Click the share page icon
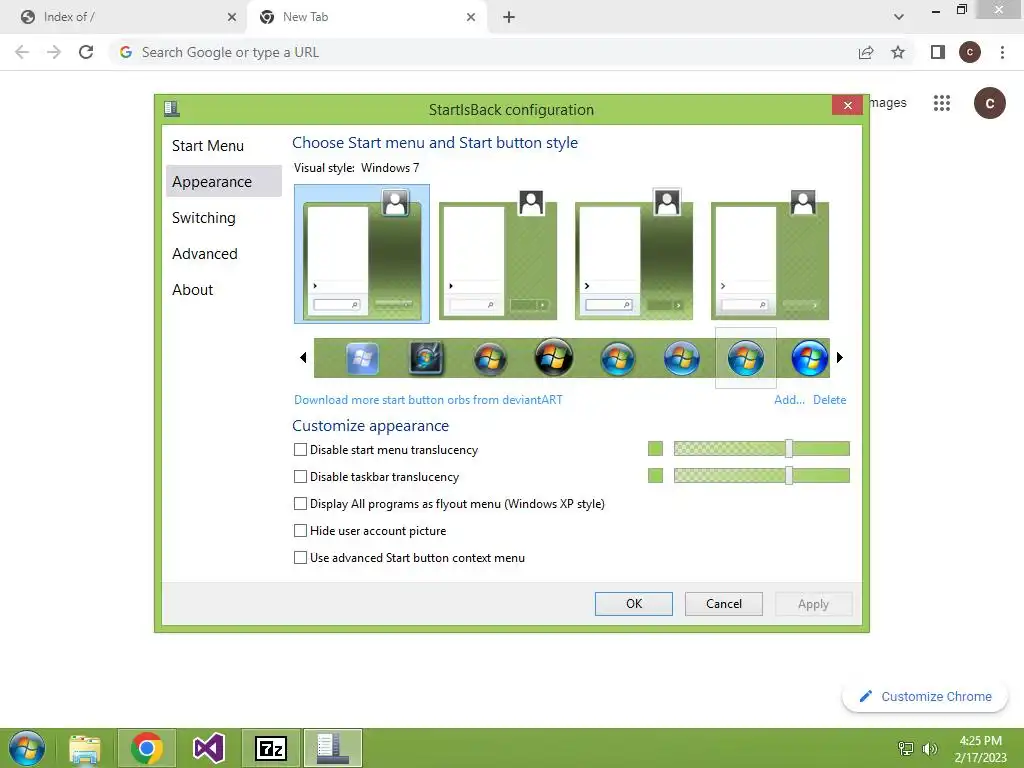 [866, 52]
